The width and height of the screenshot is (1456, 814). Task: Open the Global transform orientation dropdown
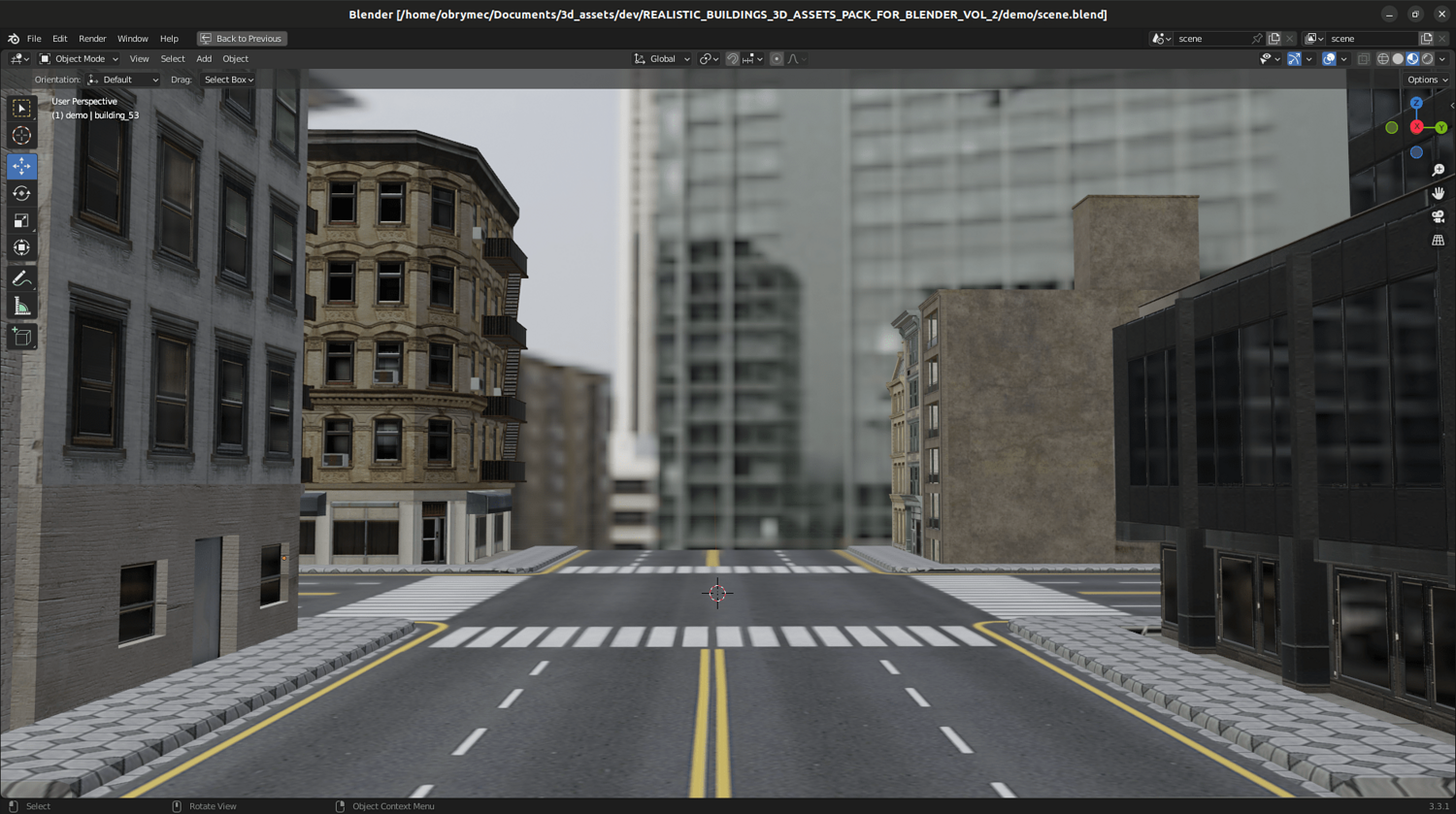click(662, 59)
